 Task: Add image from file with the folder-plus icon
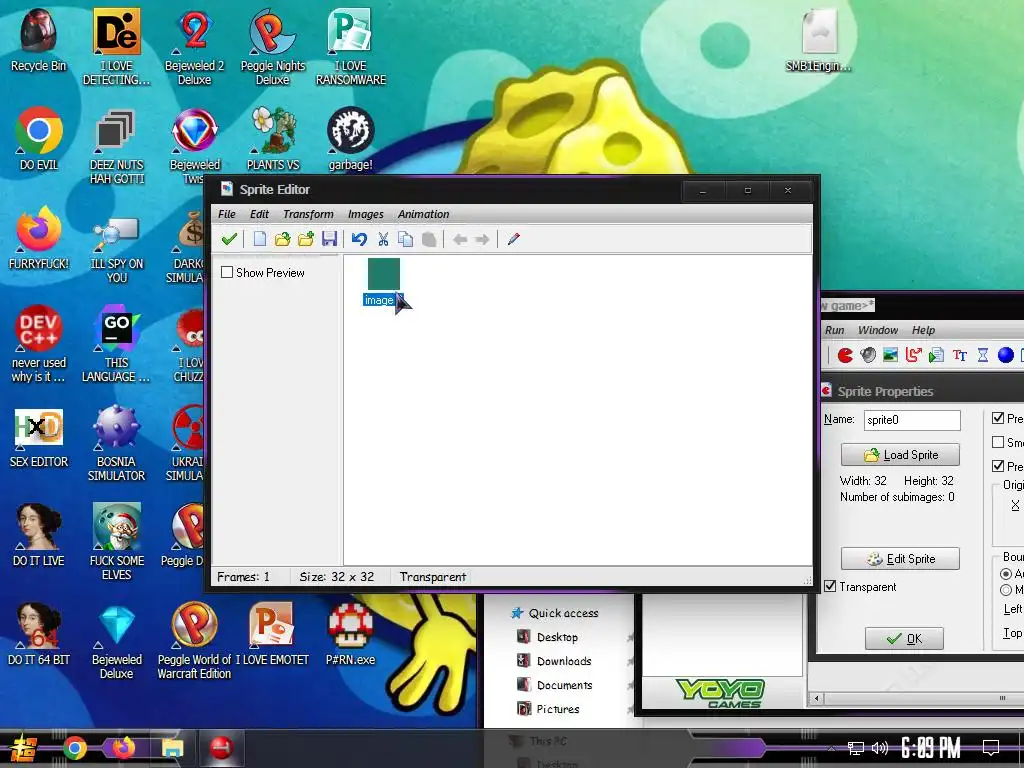tap(306, 239)
